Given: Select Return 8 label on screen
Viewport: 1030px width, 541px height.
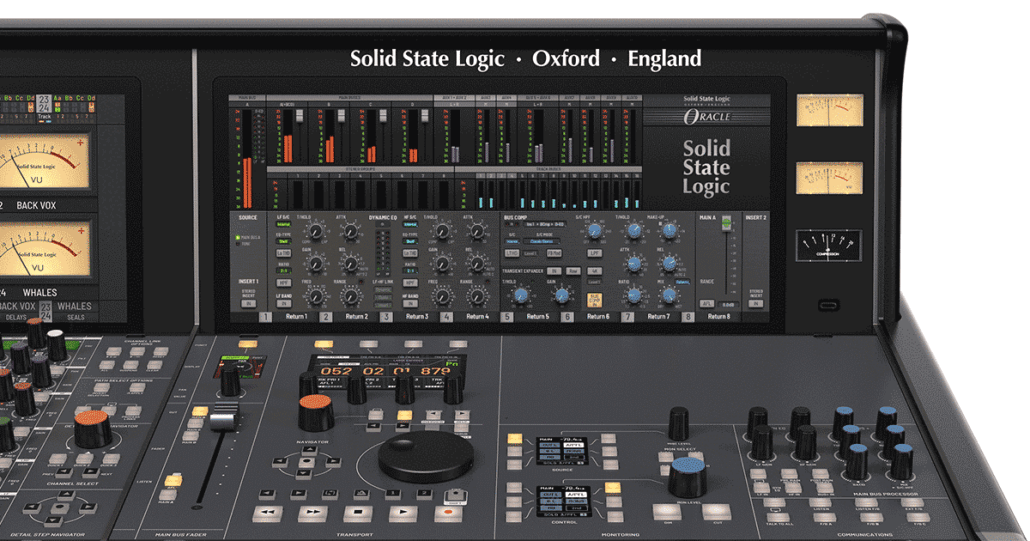Looking at the screenshot, I should (x=719, y=316).
